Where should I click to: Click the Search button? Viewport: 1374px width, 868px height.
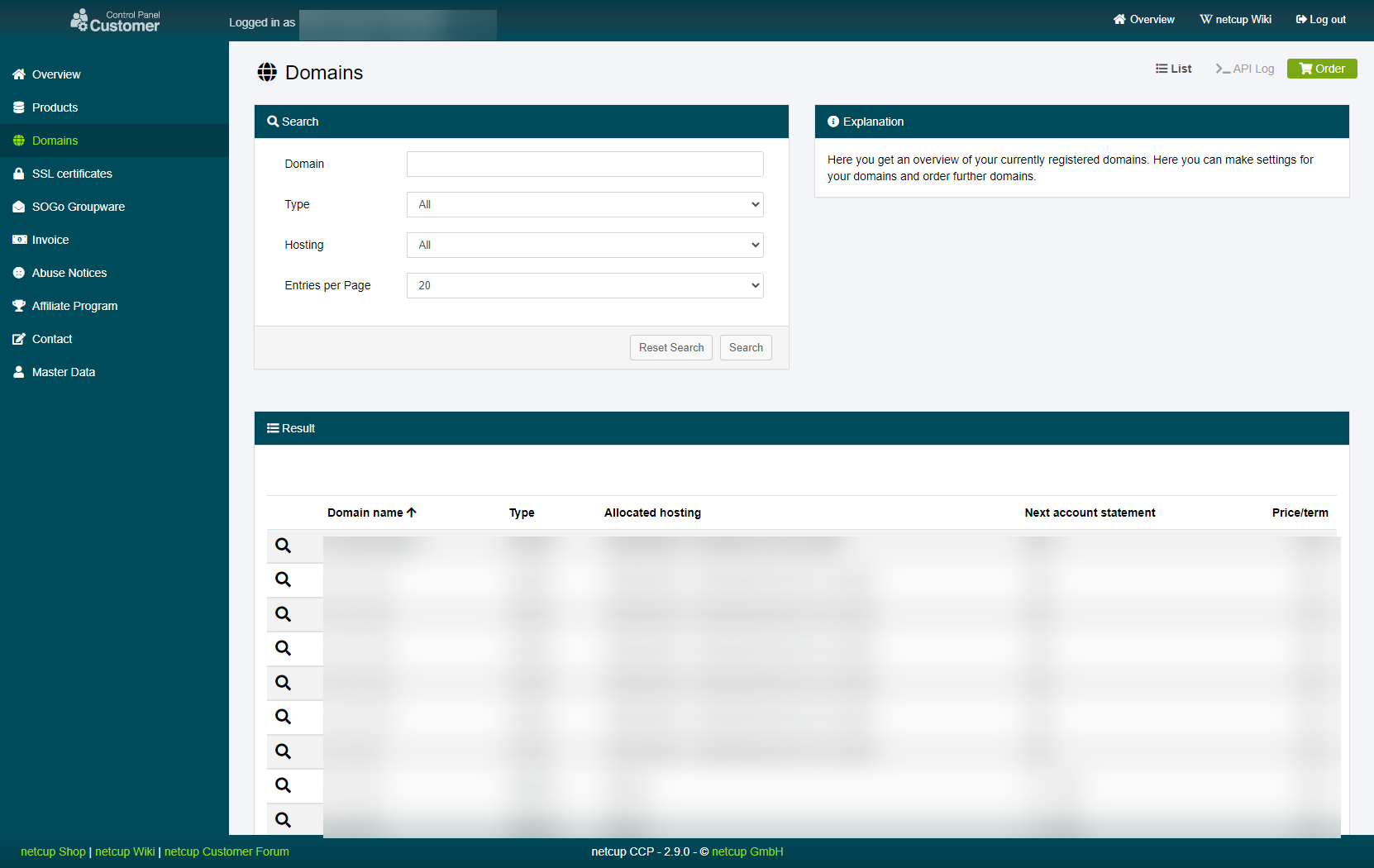746,347
